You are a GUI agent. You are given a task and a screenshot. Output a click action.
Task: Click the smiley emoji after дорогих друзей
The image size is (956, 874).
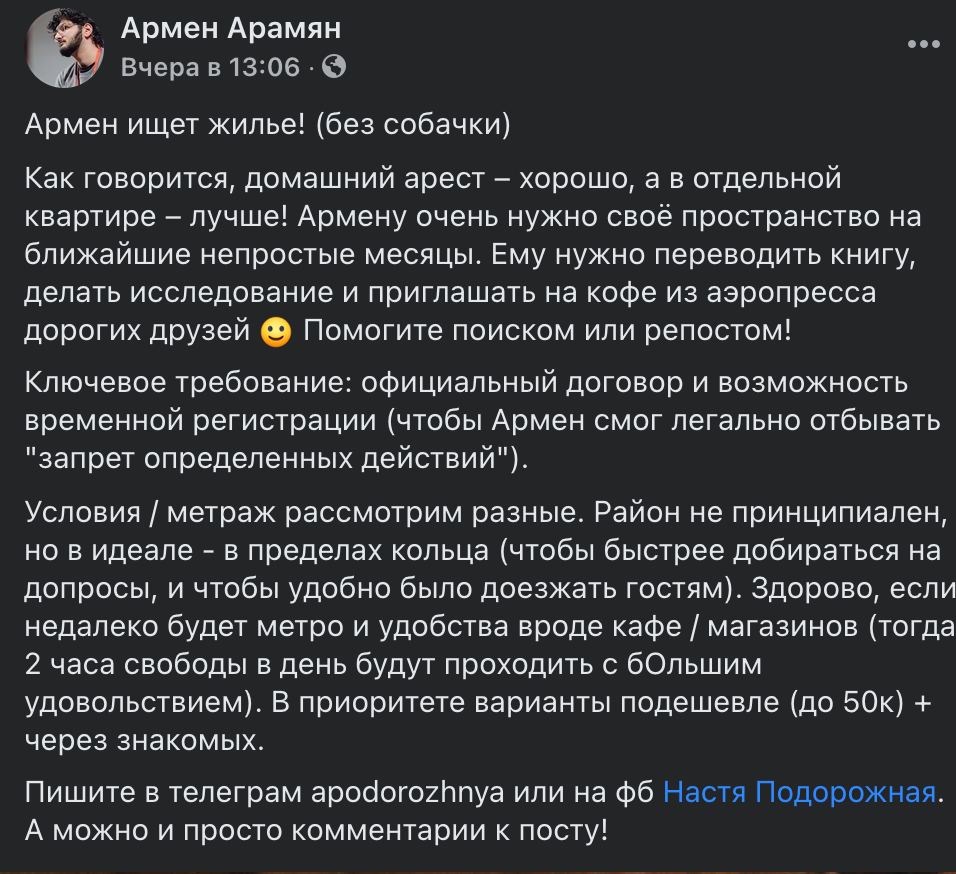pos(276,332)
